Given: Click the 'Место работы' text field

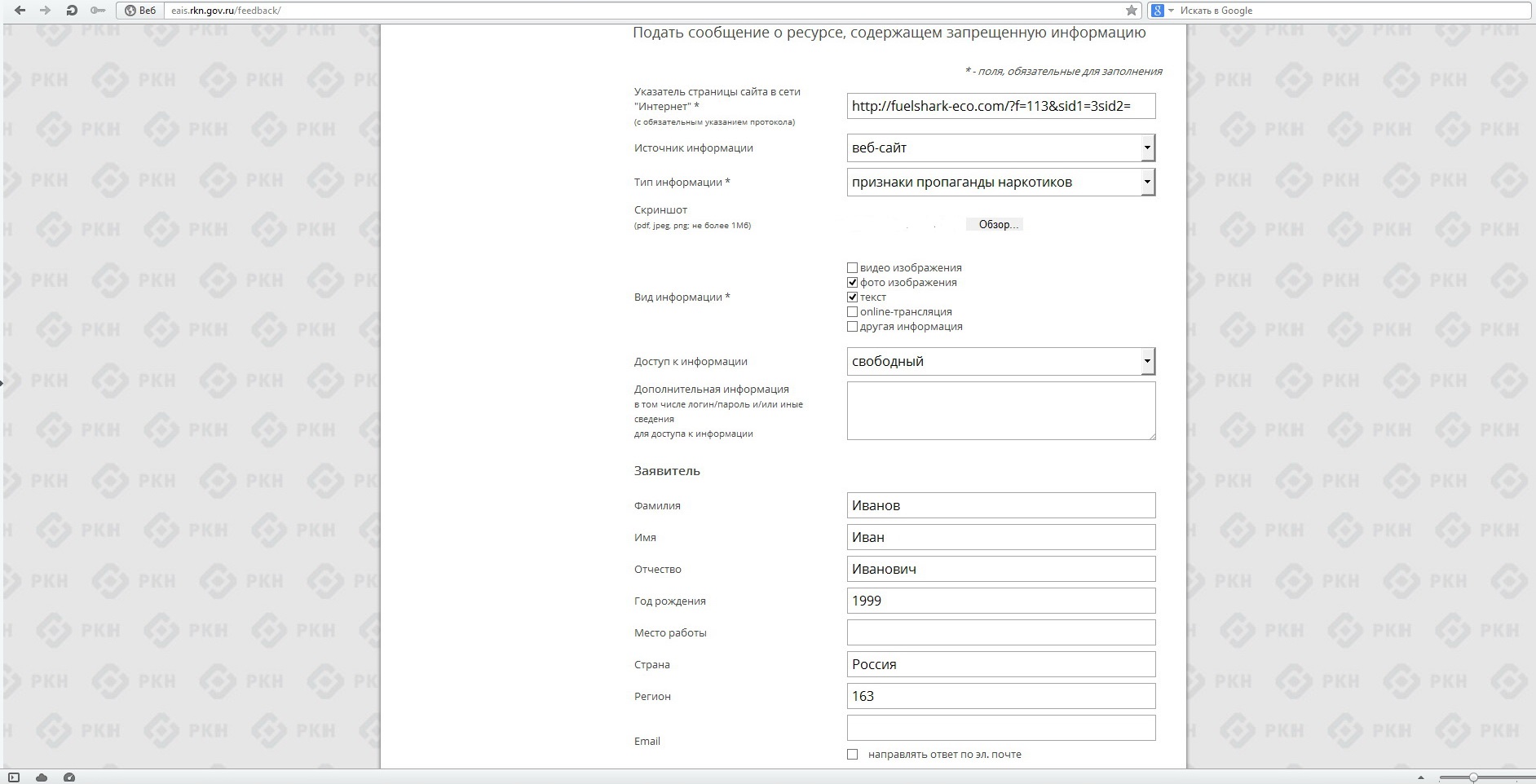Looking at the screenshot, I should (x=1000, y=633).
